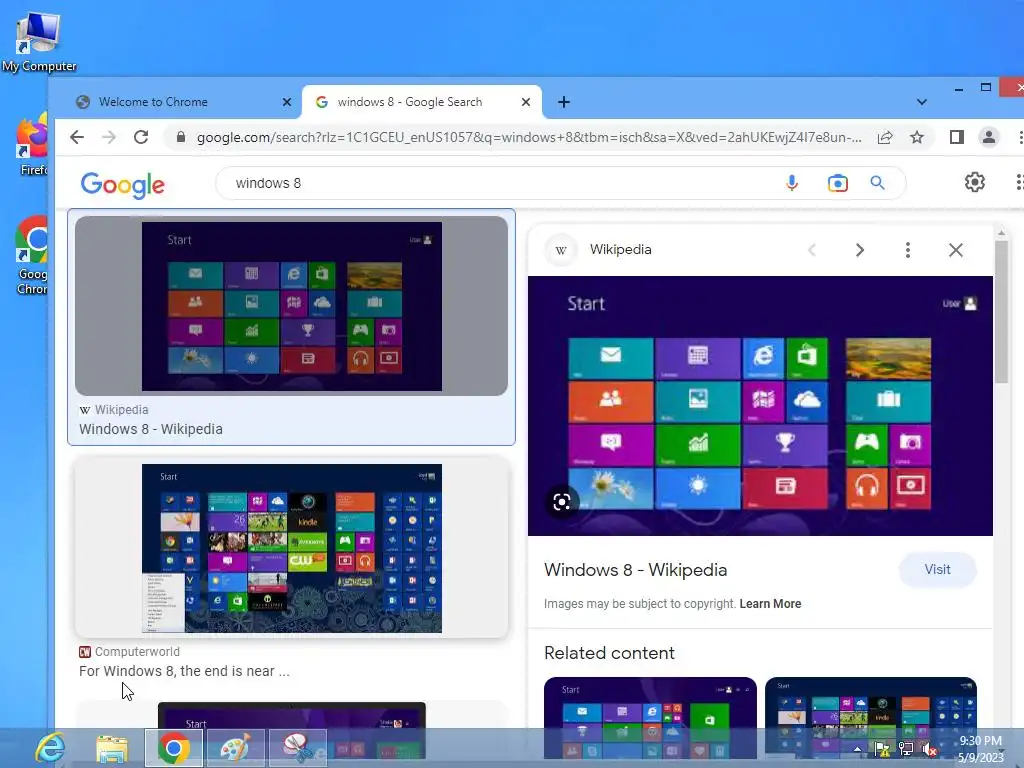
Task: Select the Wikipedia Windows 8 result thumbnail
Action: click(291, 306)
